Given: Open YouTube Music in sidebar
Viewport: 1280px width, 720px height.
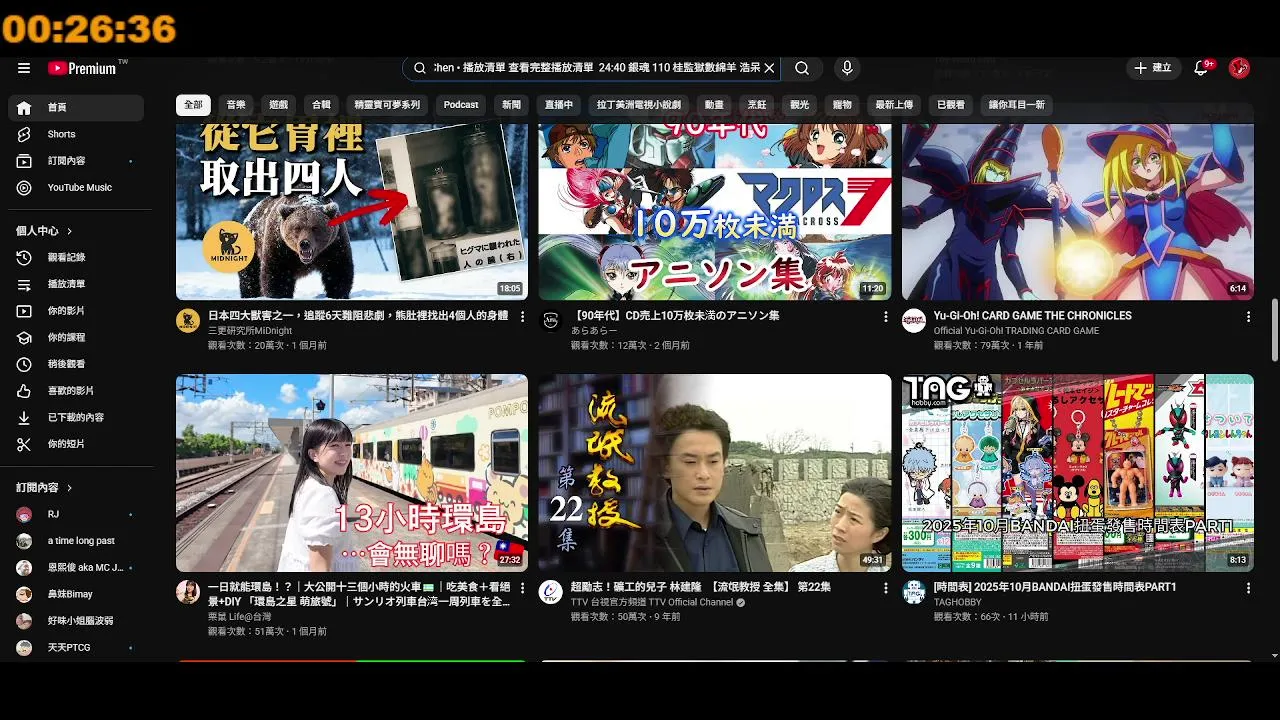Looking at the screenshot, I should (x=76, y=187).
